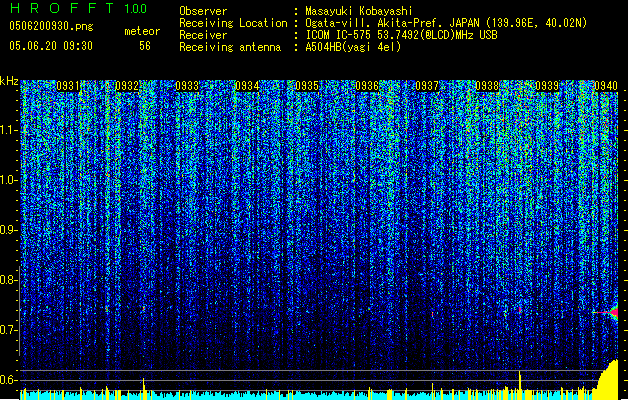The image size is (629, 400).
Task: Select the Ogata-vill. Akita-Pref. JAPAN location text
Action: tap(446, 23)
